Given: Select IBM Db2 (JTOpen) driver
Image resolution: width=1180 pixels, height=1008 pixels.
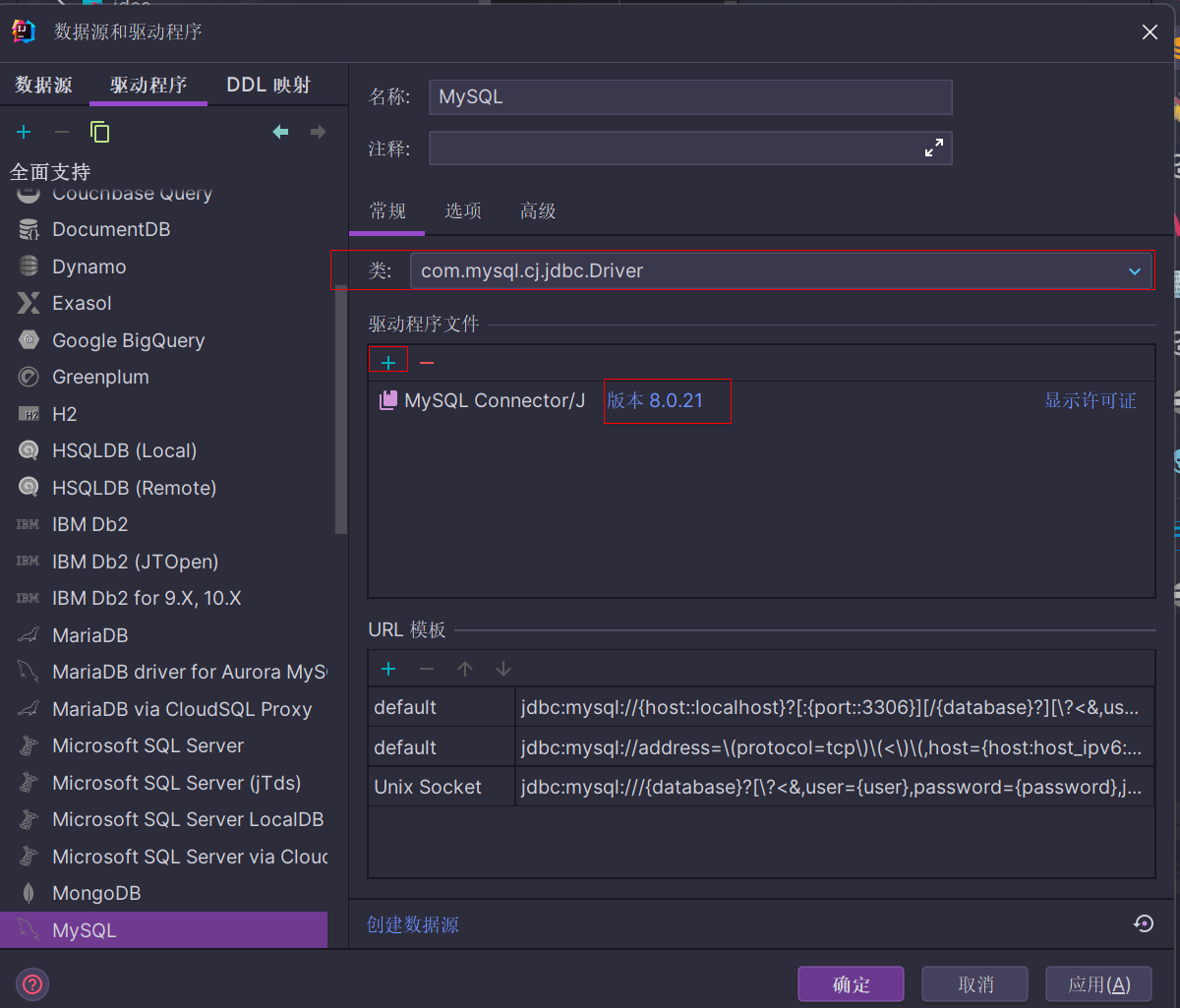Looking at the screenshot, I should click(x=163, y=562).
